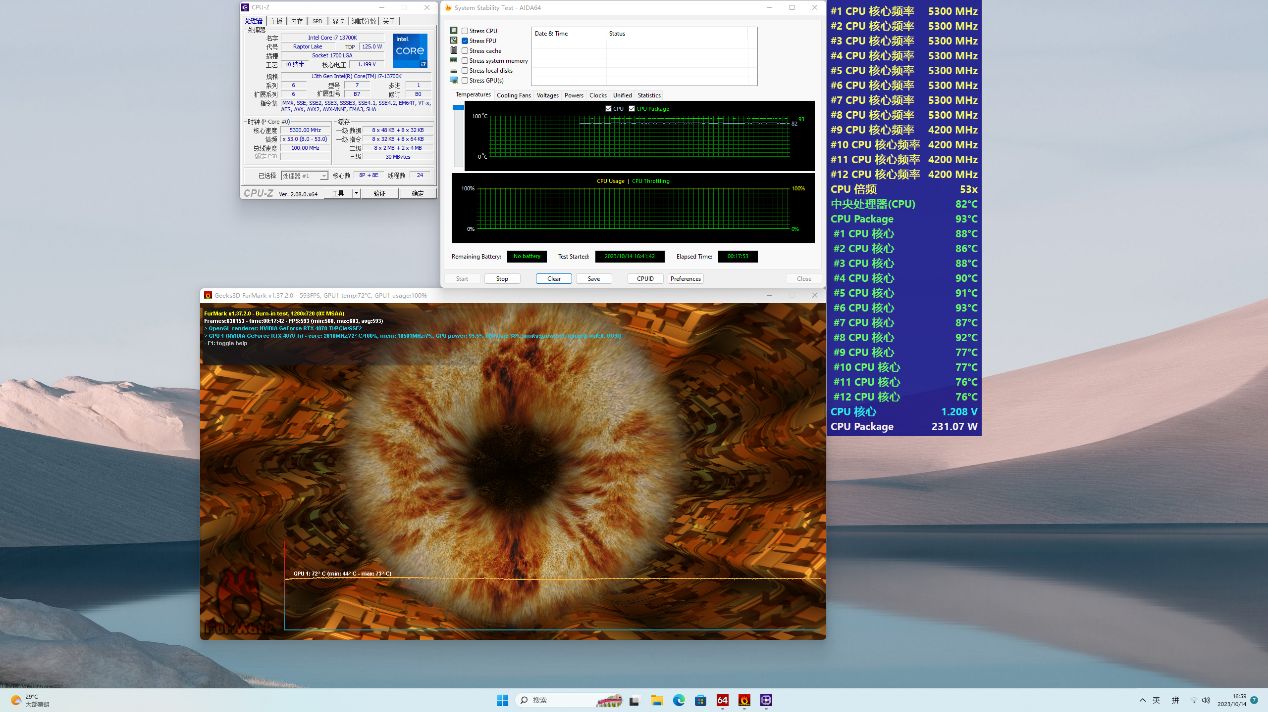This screenshot has height=712, width=1268.
Task: Show hidden system tray icons
Action: tap(1141, 700)
